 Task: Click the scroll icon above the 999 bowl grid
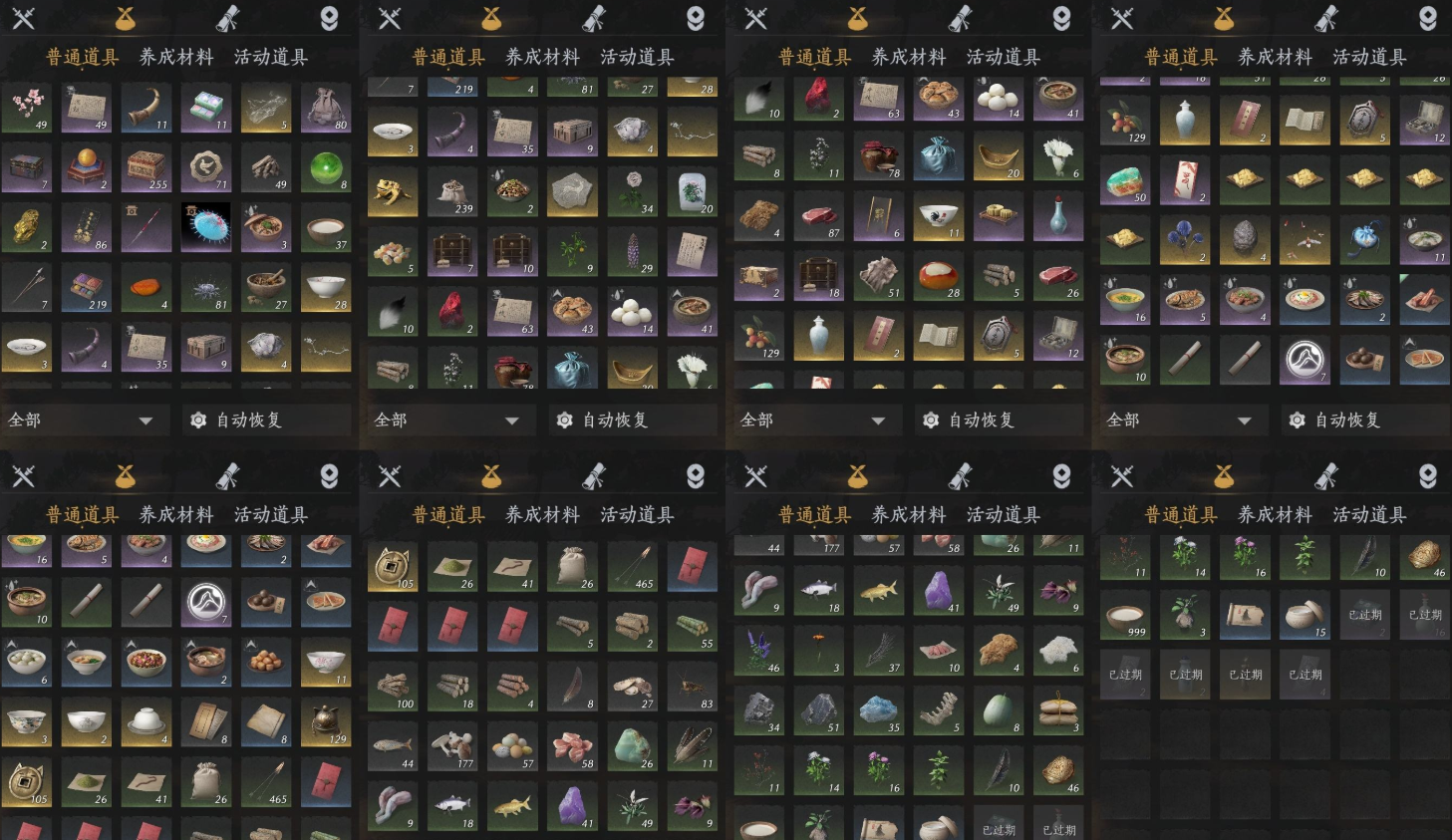click(1326, 476)
